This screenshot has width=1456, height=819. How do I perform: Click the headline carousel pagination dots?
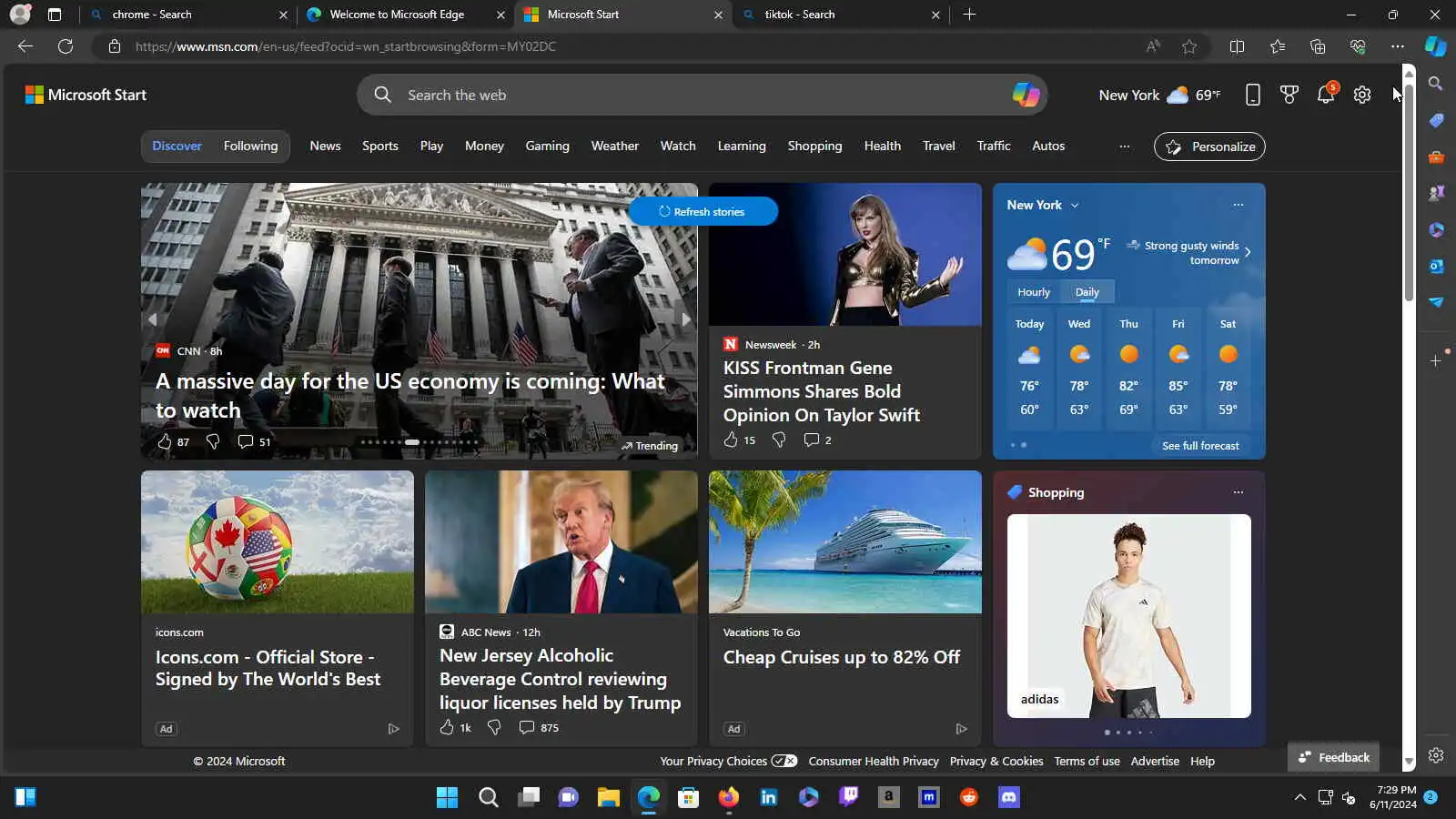(x=419, y=442)
